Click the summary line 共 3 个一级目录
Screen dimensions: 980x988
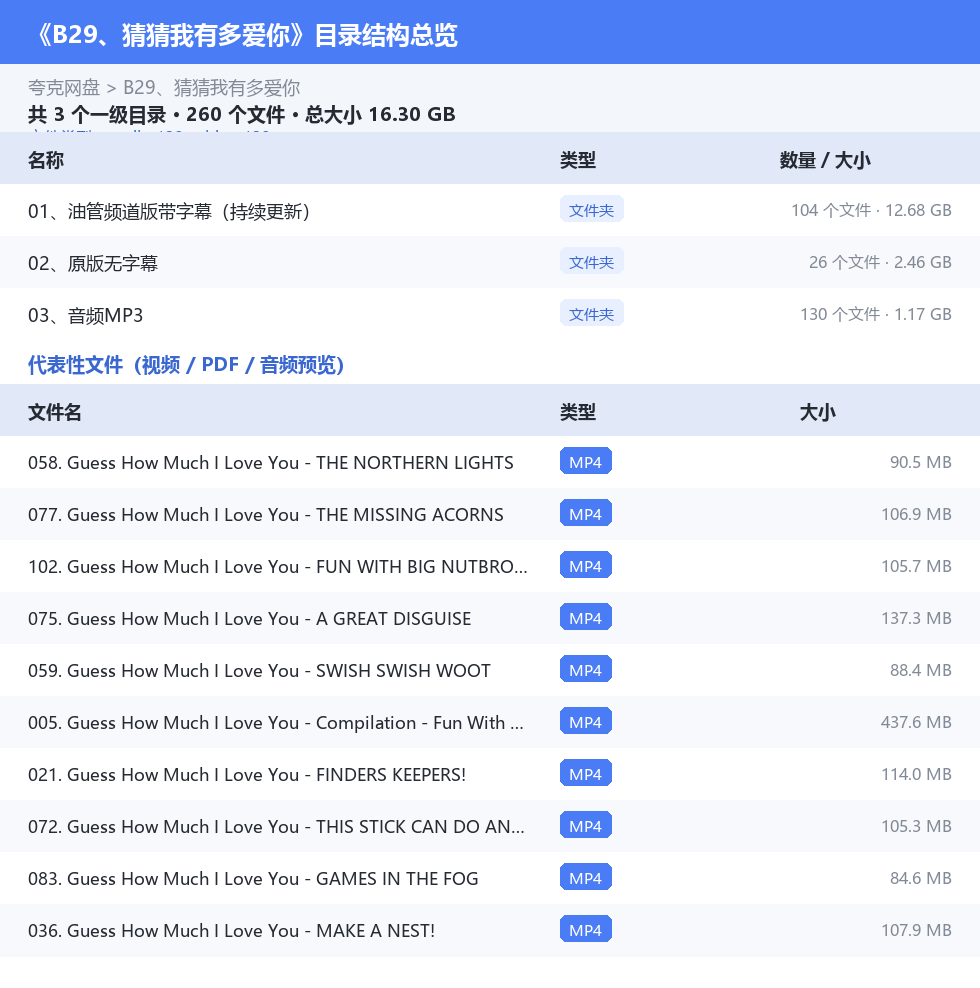(x=96, y=115)
